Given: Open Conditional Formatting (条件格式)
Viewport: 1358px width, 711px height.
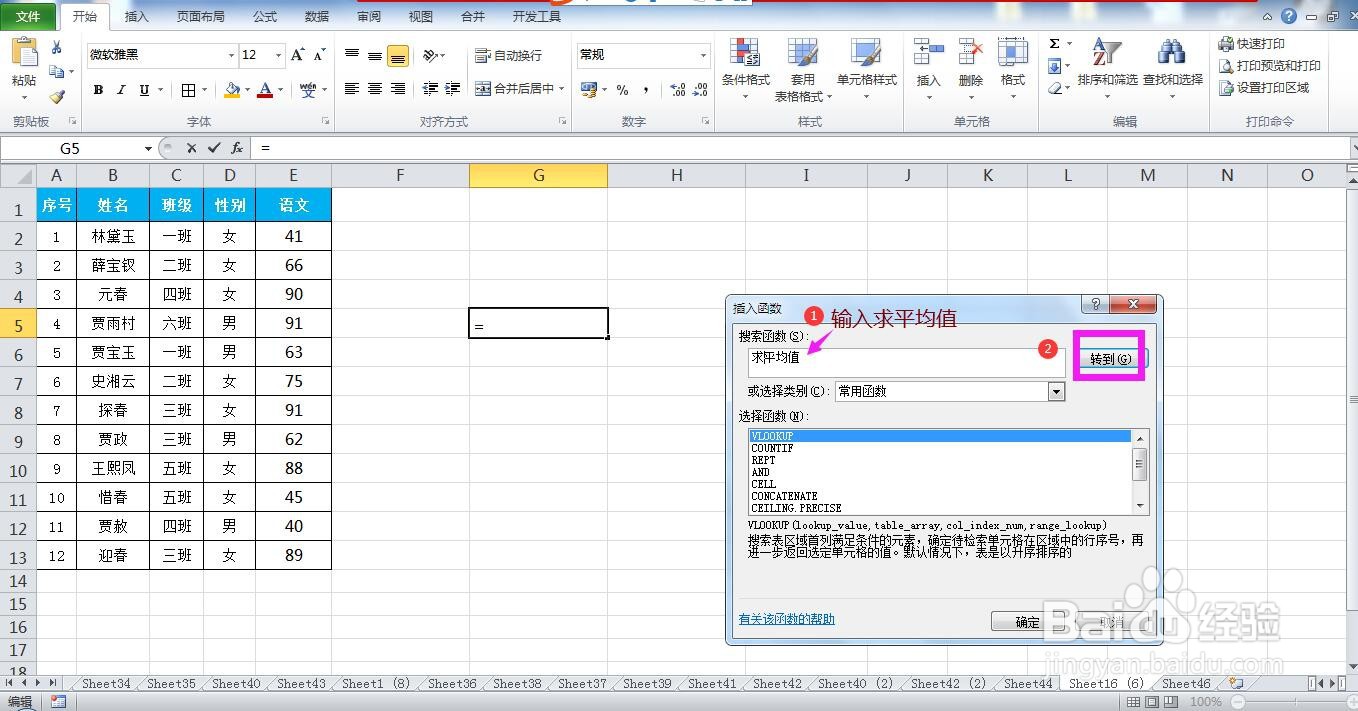Looking at the screenshot, I should coord(745,68).
